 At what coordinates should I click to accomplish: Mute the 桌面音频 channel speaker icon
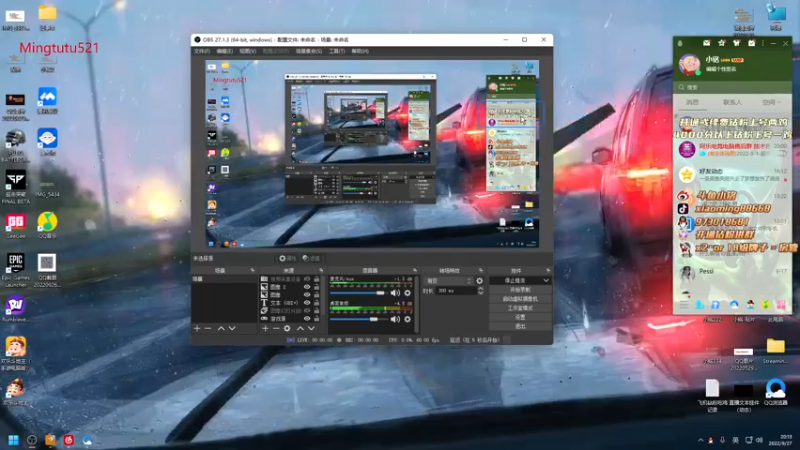pyautogui.click(x=395, y=319)
